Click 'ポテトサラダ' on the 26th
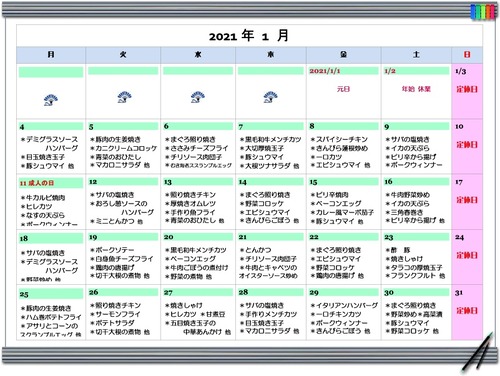 pyautogui.click(x=115, y=323)
